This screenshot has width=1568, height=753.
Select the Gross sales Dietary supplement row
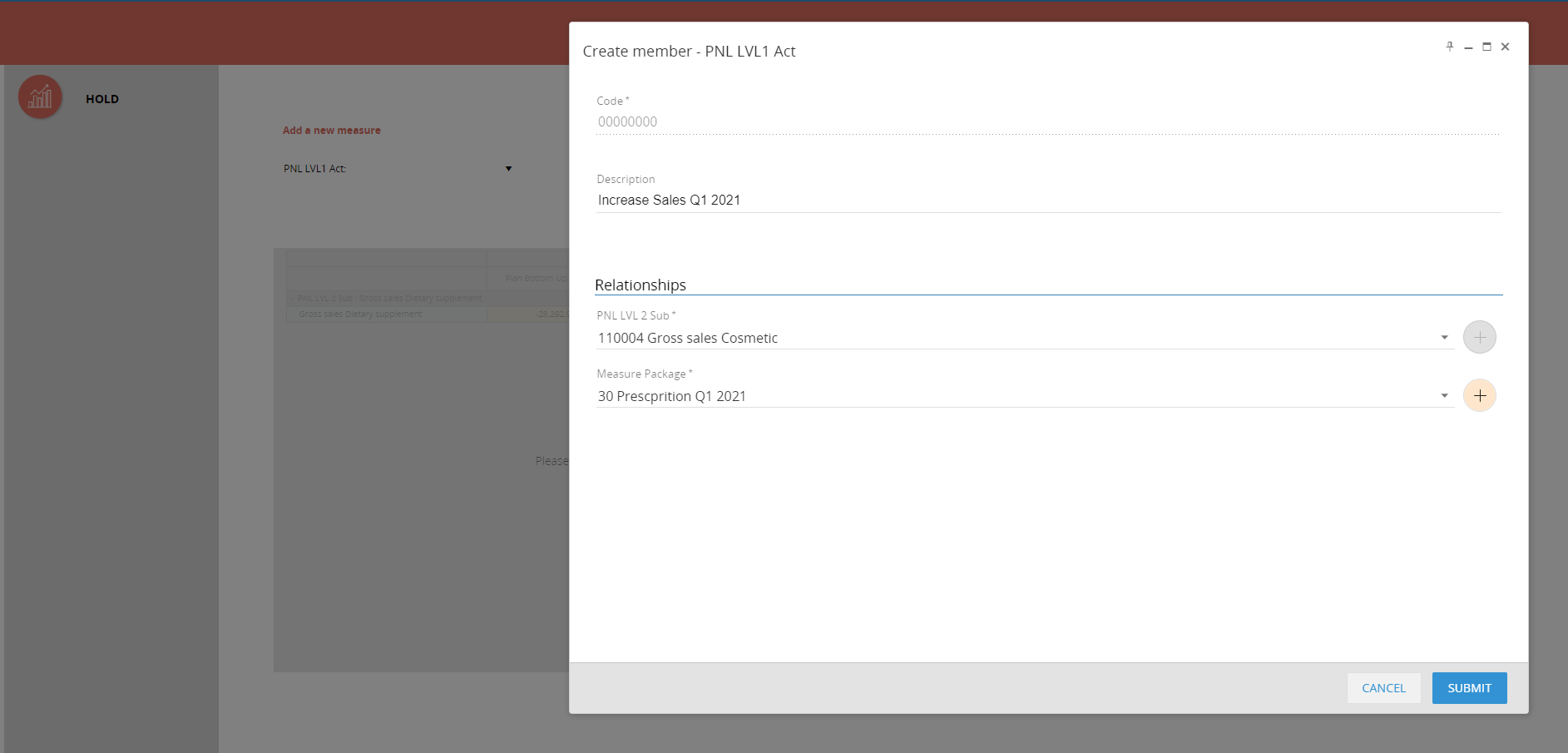pos(360,315)
